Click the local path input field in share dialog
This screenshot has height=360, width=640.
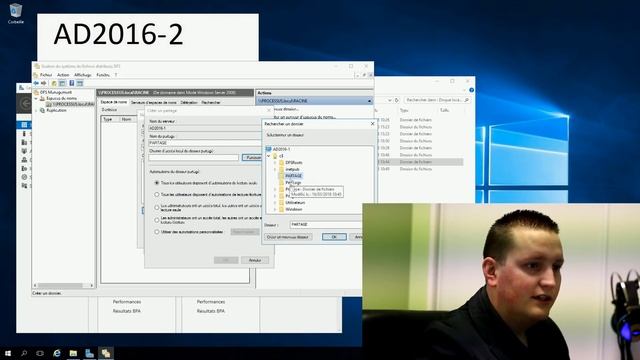click(193, 158)
